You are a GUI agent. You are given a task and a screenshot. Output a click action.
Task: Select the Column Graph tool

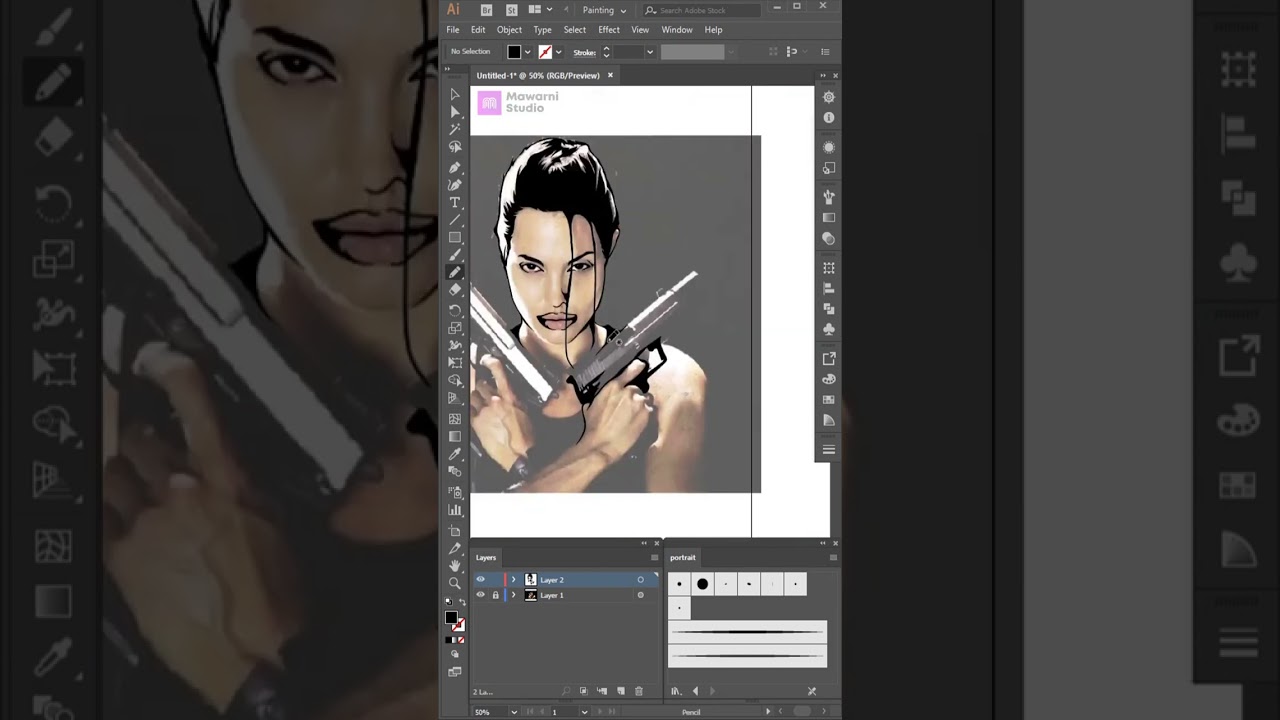(x=455, y=510)
